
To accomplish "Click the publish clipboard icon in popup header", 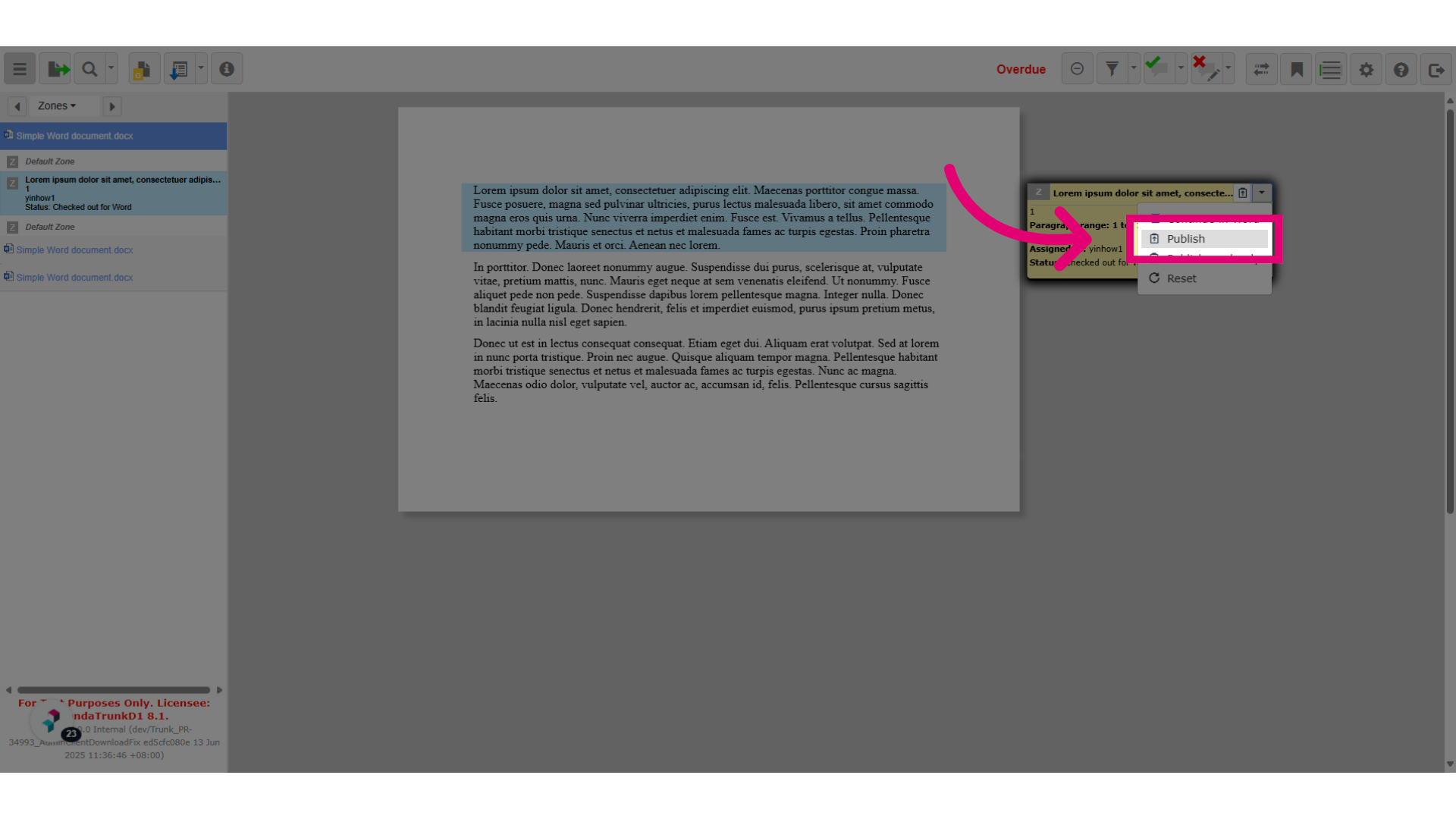I will point(1243,193).
